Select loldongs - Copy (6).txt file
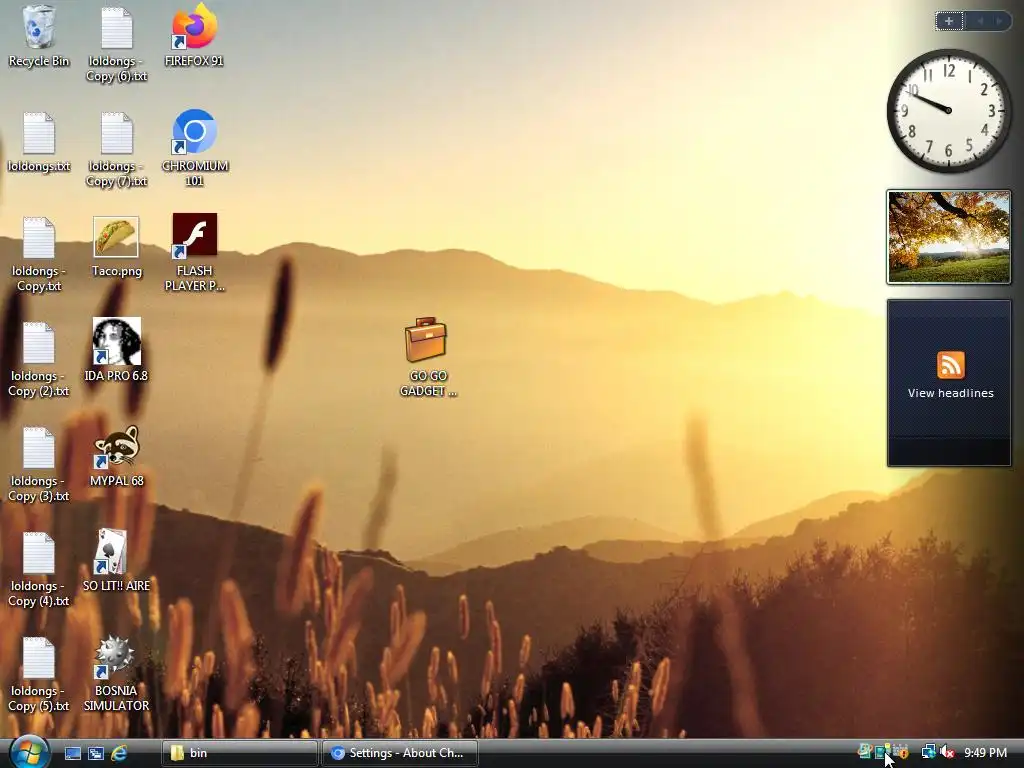Screen dimensions: 1024x768 [x=116, y=44]
